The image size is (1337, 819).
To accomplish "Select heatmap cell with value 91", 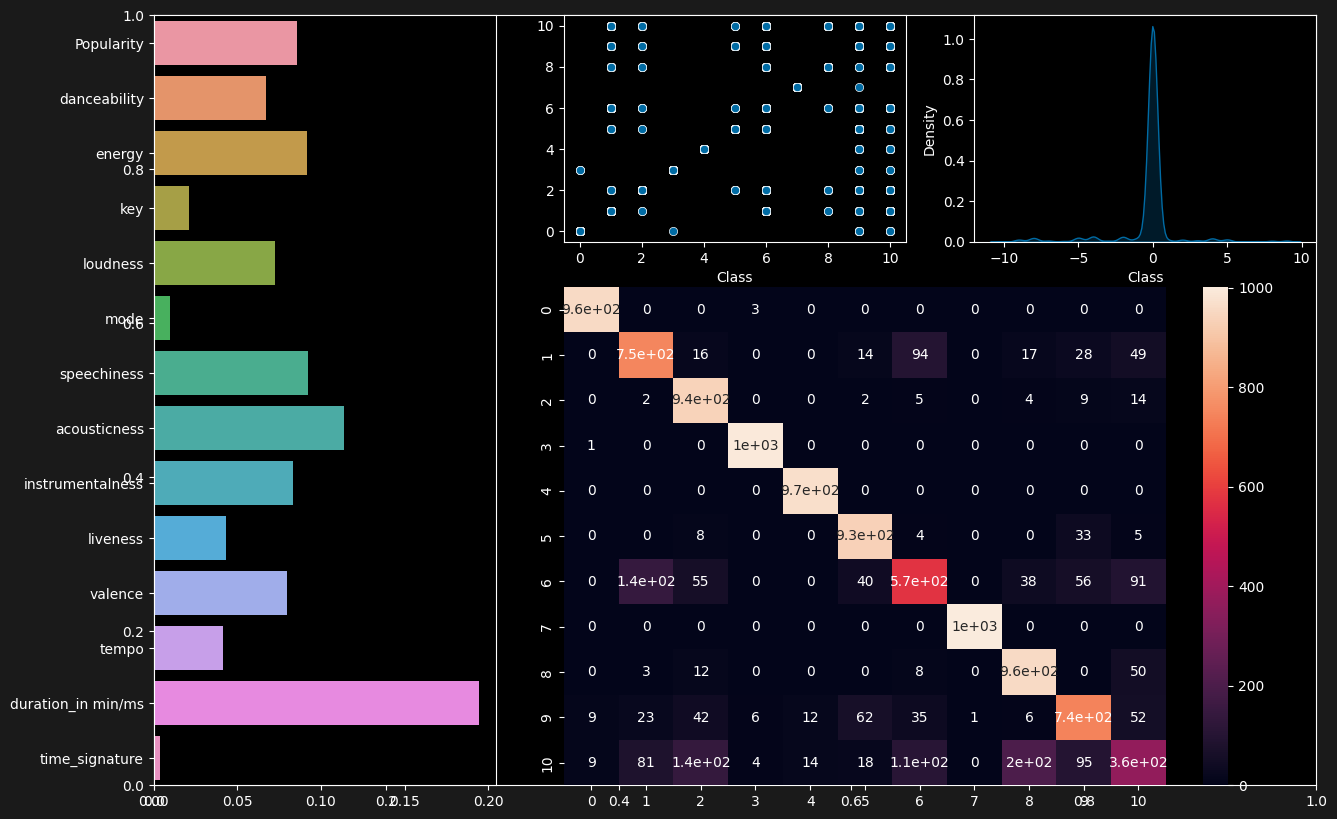I will 1138,582.
